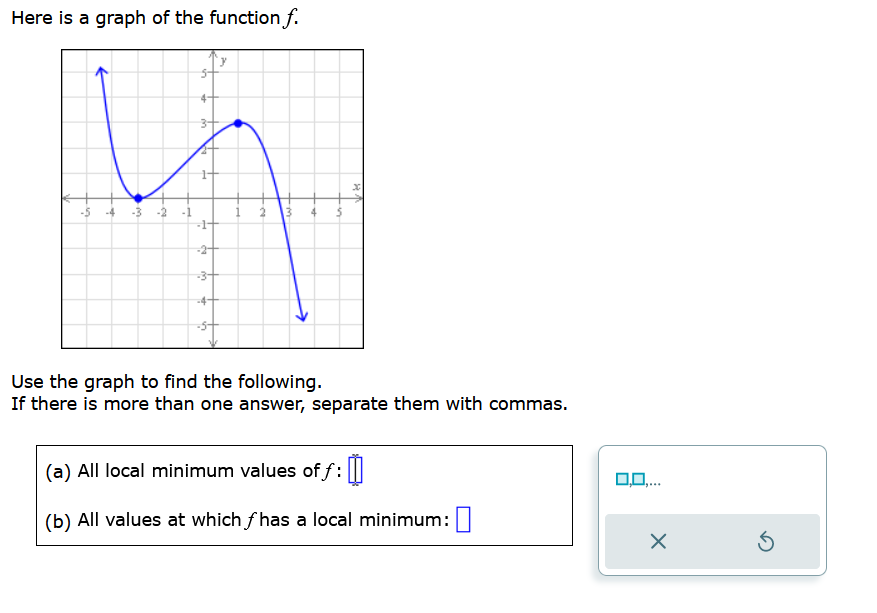Click the right arrowhead on the x-axis
Image resolution: width=877 pixels, height=613 pixels.
pyautogui.click(x=358, y=196)
